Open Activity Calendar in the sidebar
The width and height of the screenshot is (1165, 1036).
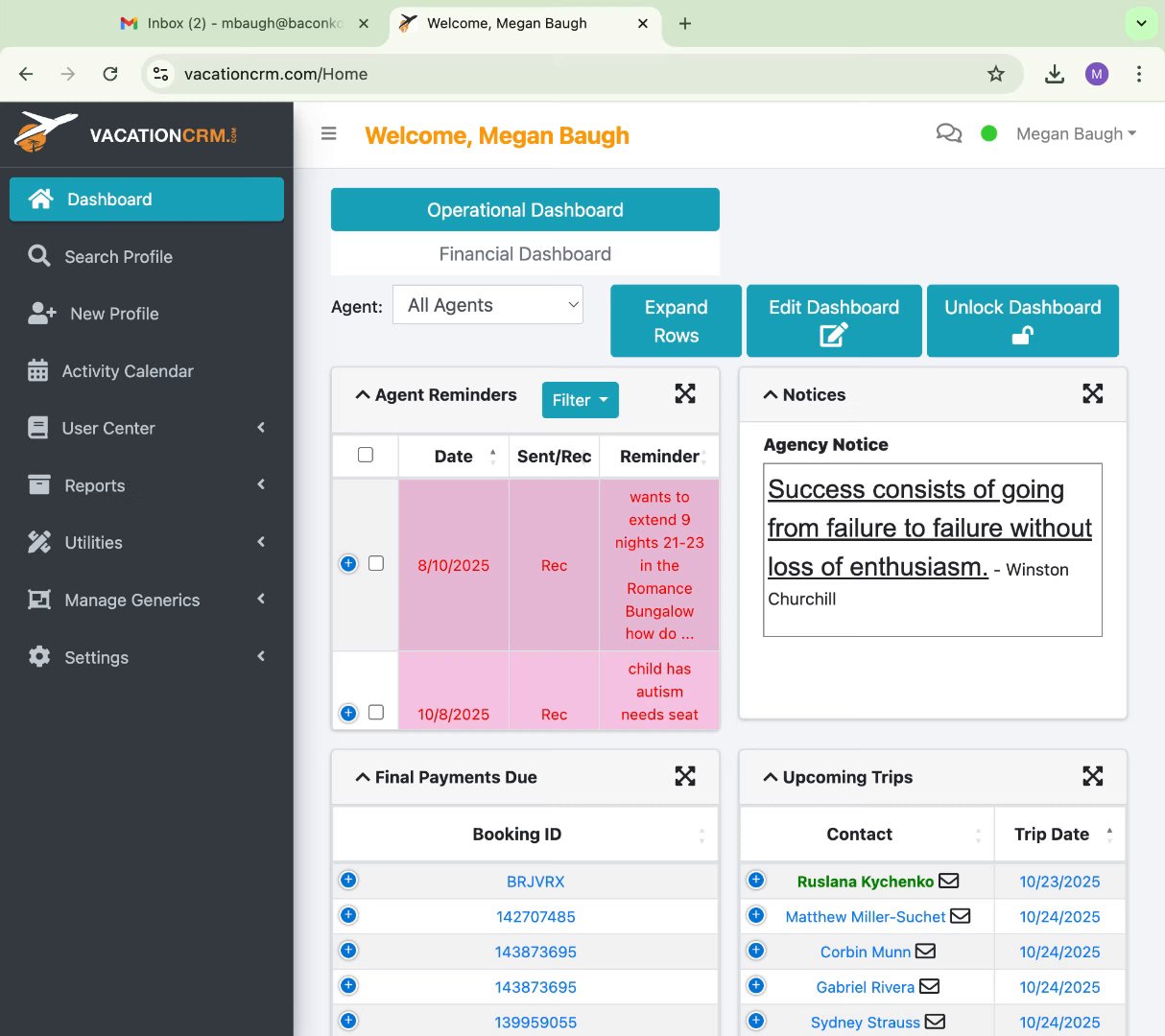[x=147, y=370]
